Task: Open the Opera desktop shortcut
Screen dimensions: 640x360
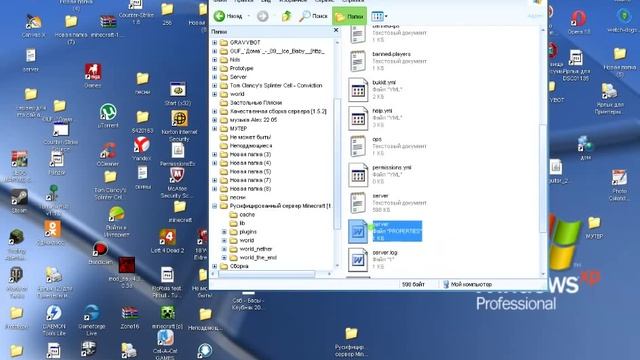Action: click(578, 22)
